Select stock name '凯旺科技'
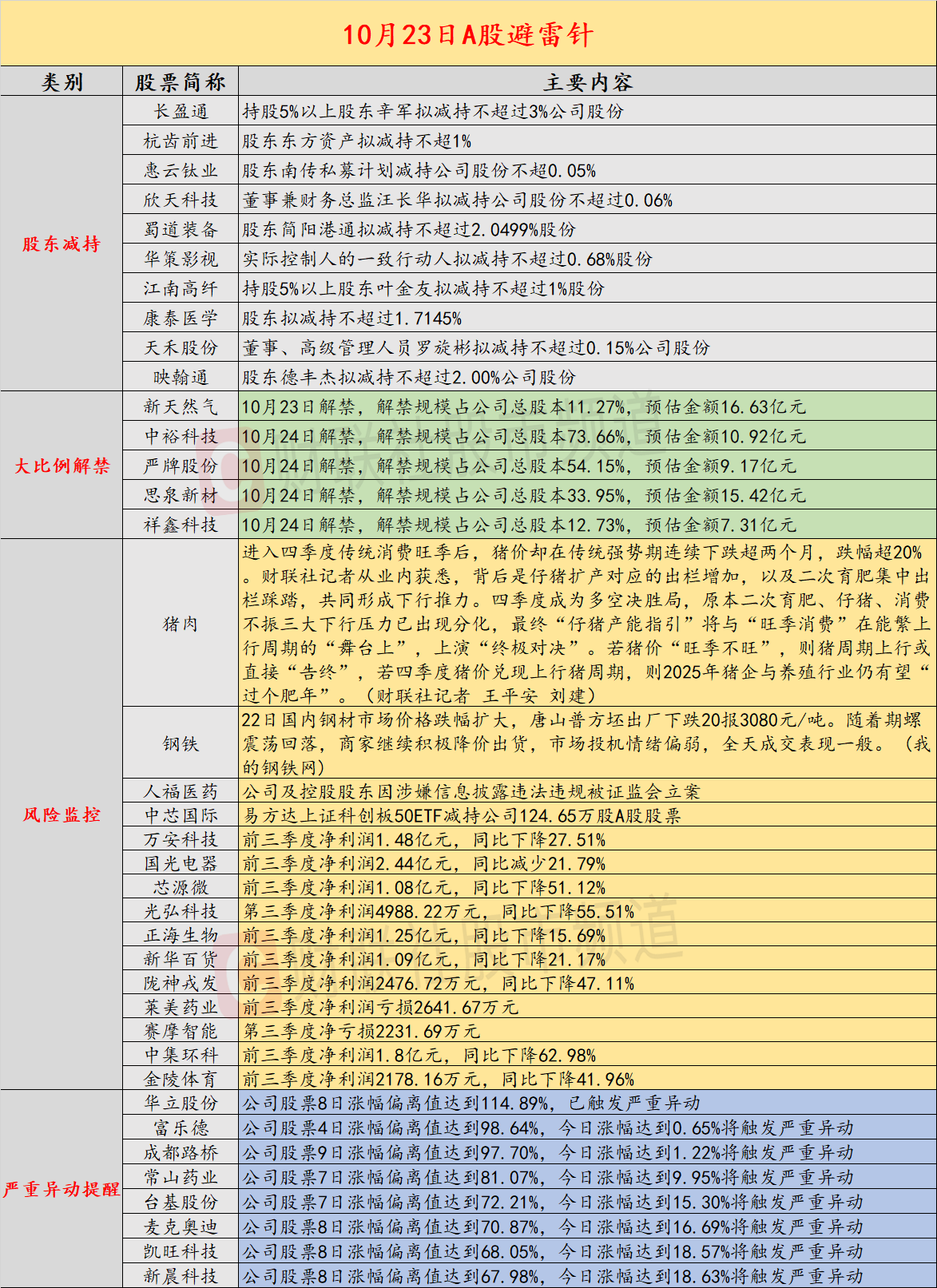937x1288 pixels. coord(181,1251)
